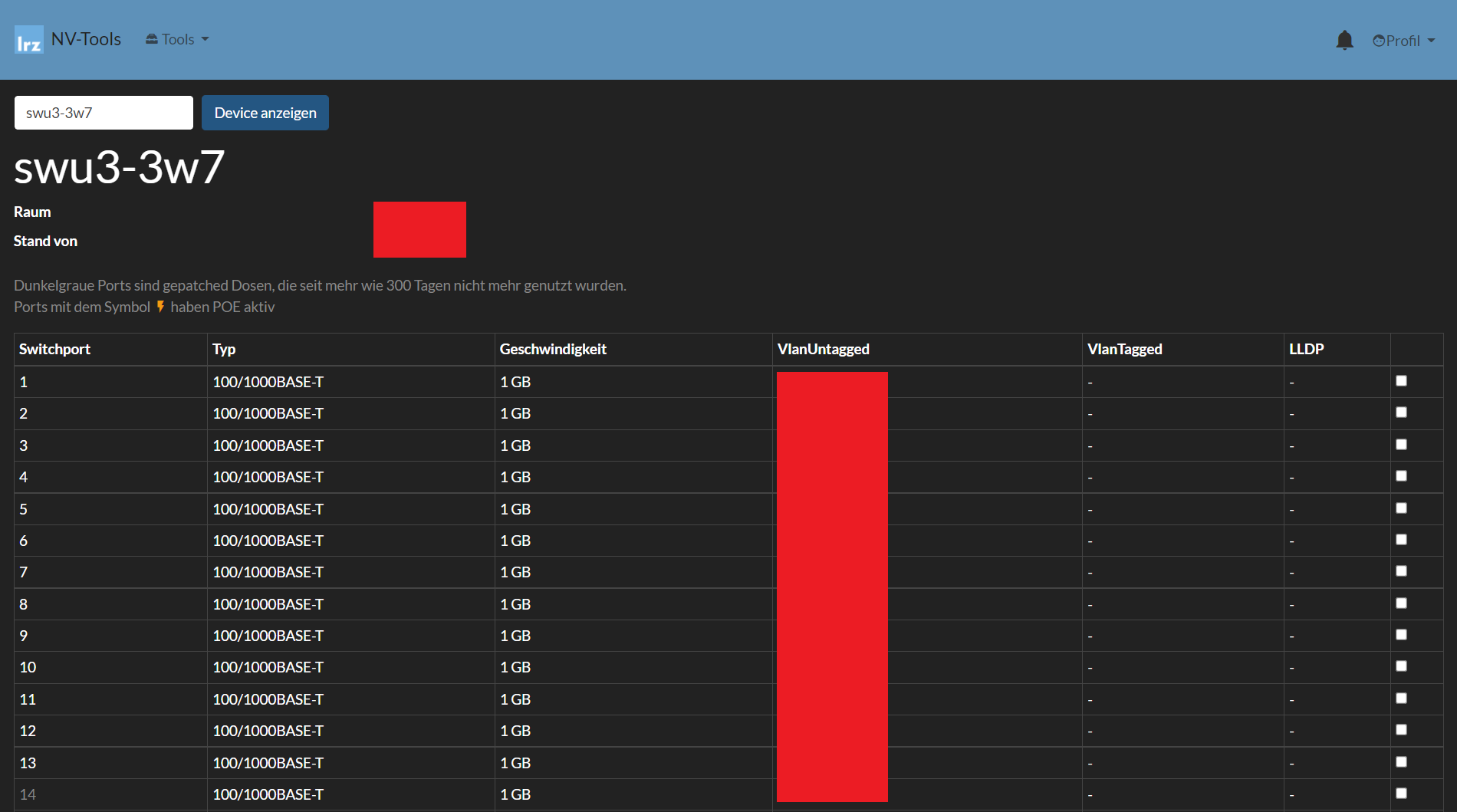Mark the checkbox for switchport 12

[x=1401, y=730]
